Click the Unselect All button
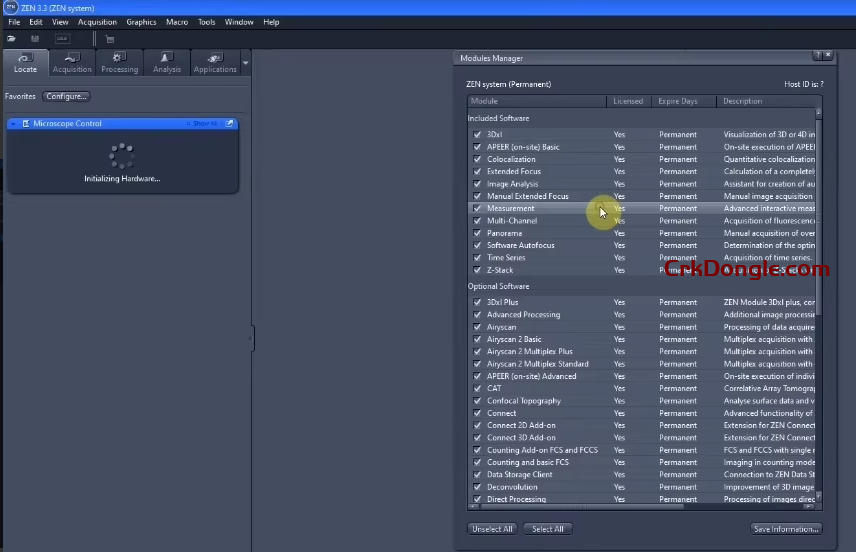Viewport: 856px width, 552px height. click(492, 529)
